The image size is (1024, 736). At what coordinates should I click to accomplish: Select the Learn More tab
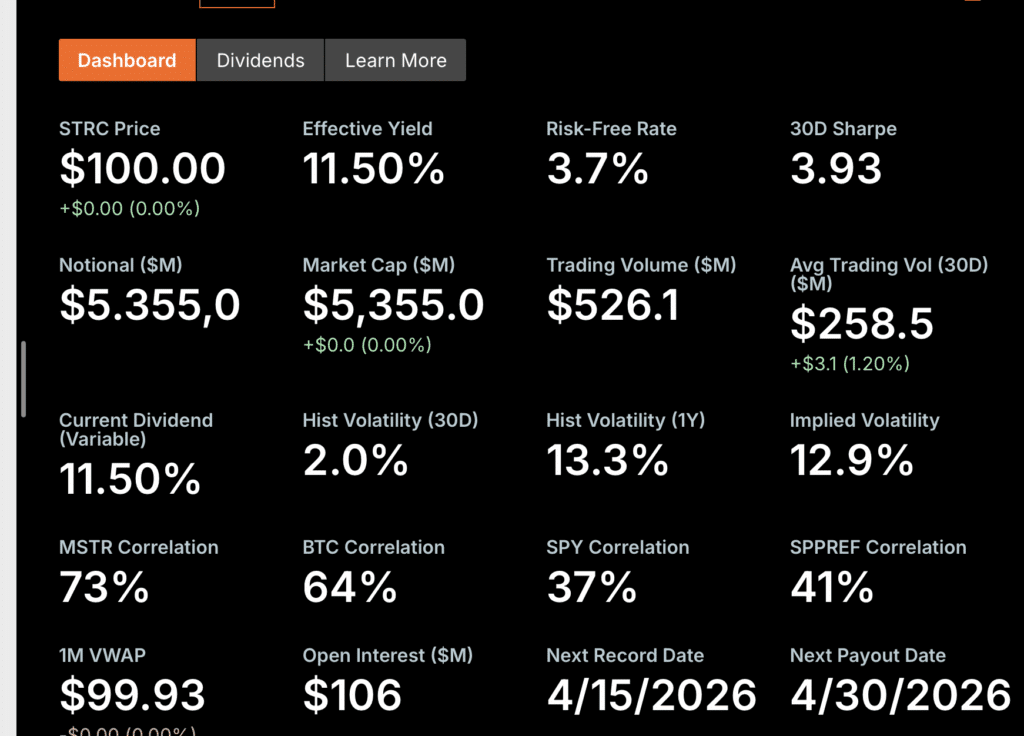coord(395,60)
